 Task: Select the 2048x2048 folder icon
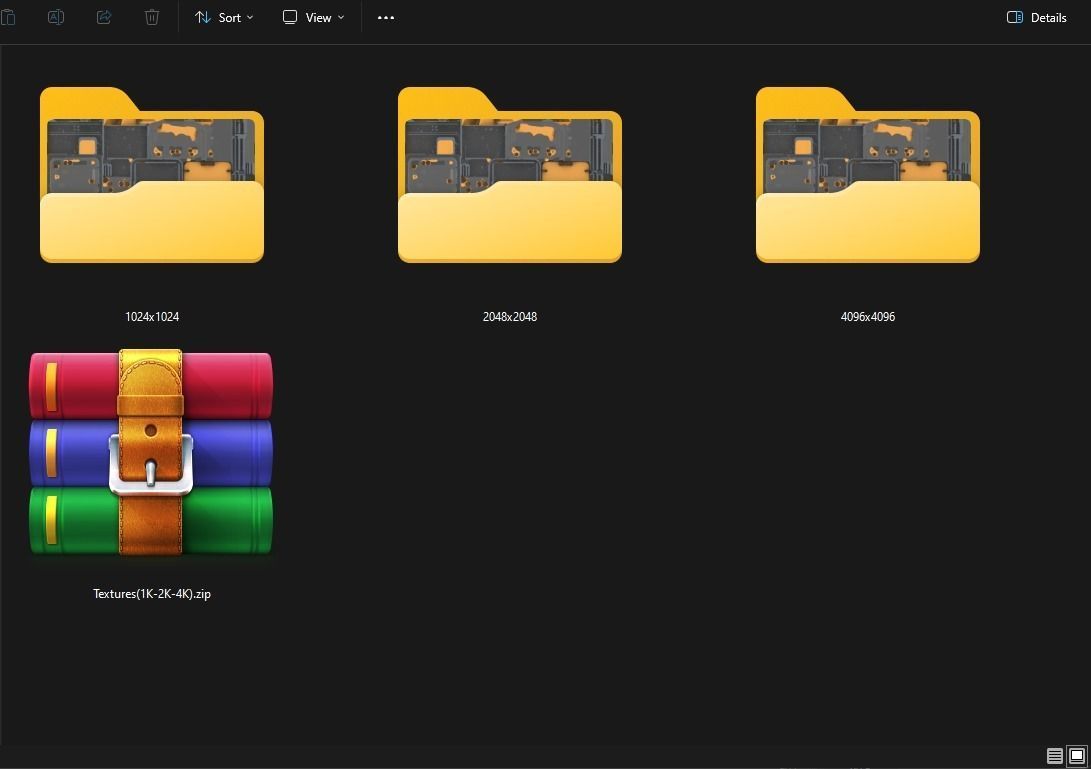(x=509, y=175)
